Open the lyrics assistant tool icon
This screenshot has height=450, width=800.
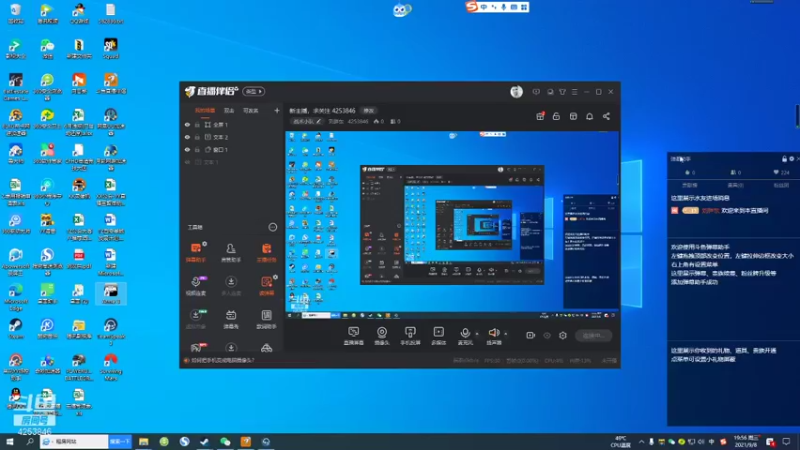click(266, 319)
